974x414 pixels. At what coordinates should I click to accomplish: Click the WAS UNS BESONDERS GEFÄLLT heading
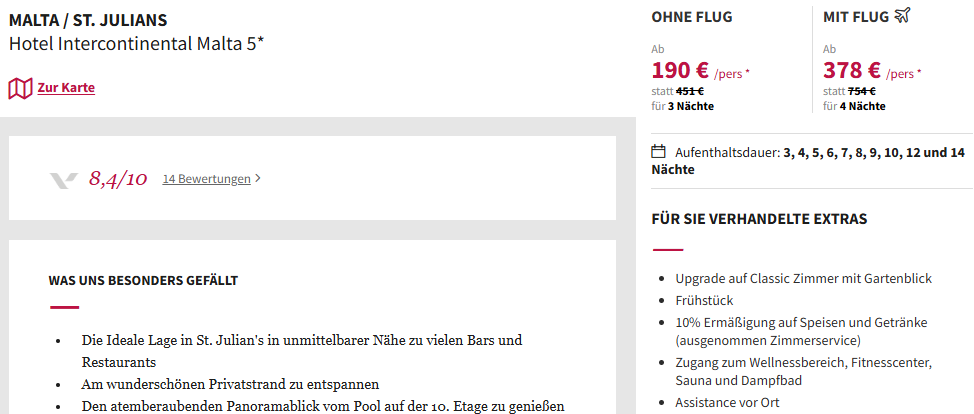point(143,280)
